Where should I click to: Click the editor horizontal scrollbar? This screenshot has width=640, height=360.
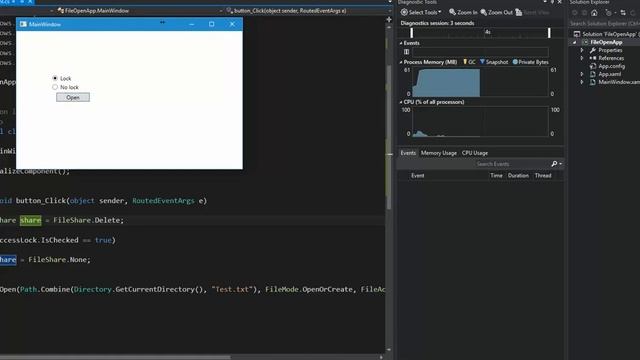tap(115, 357)
